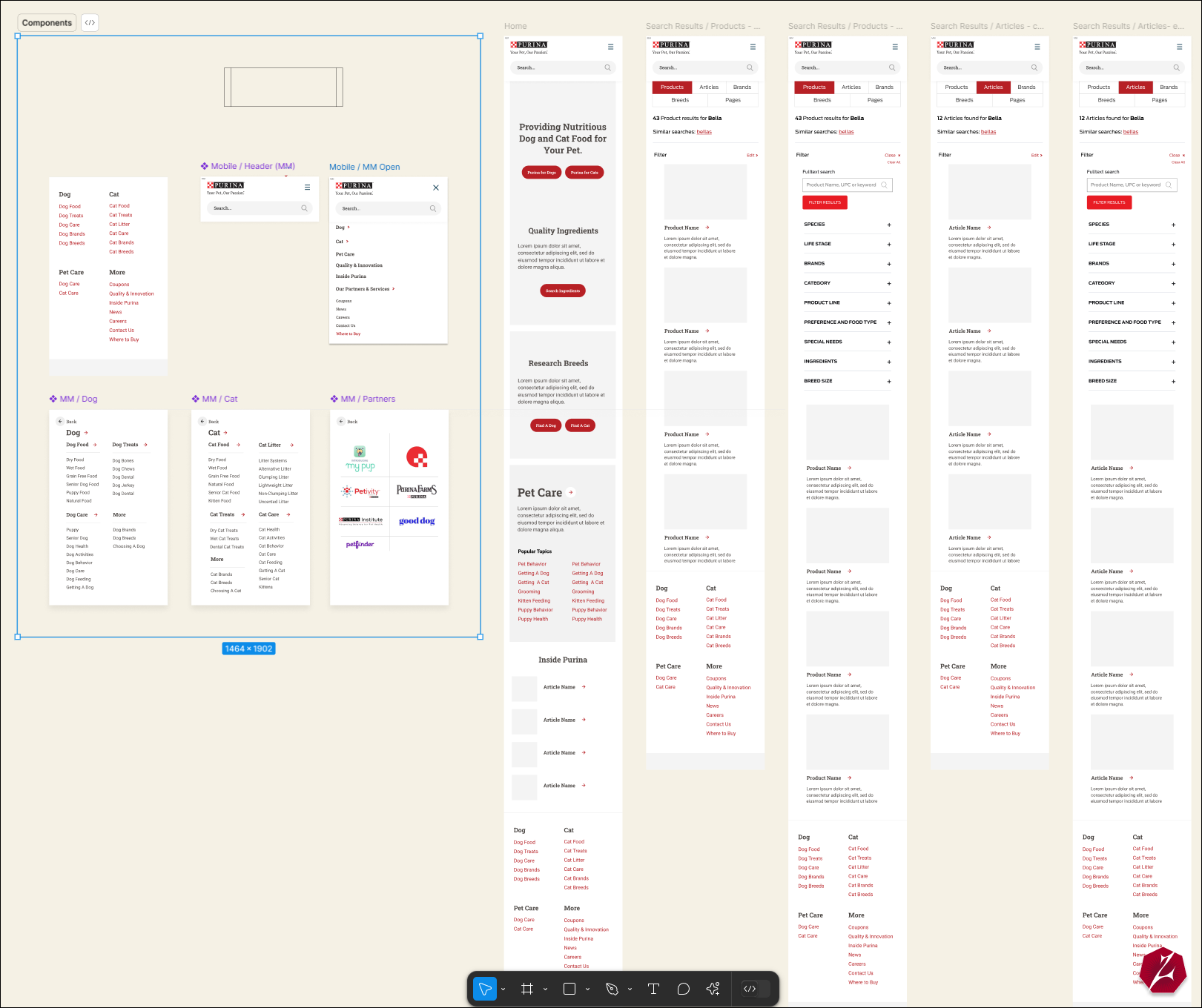
Task: Select Inside Purina in Mobile / MM Open menu
Action: point(351,276)
